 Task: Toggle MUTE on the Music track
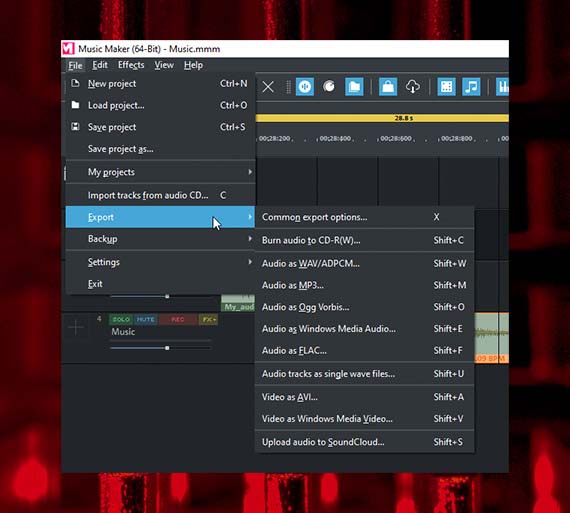click(x=145, y=319)
